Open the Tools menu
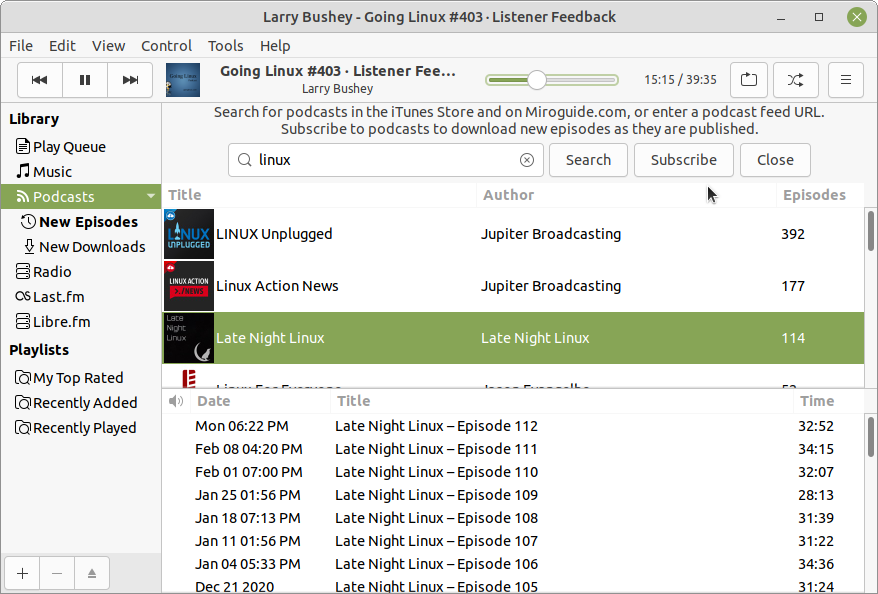 (226, 46)
